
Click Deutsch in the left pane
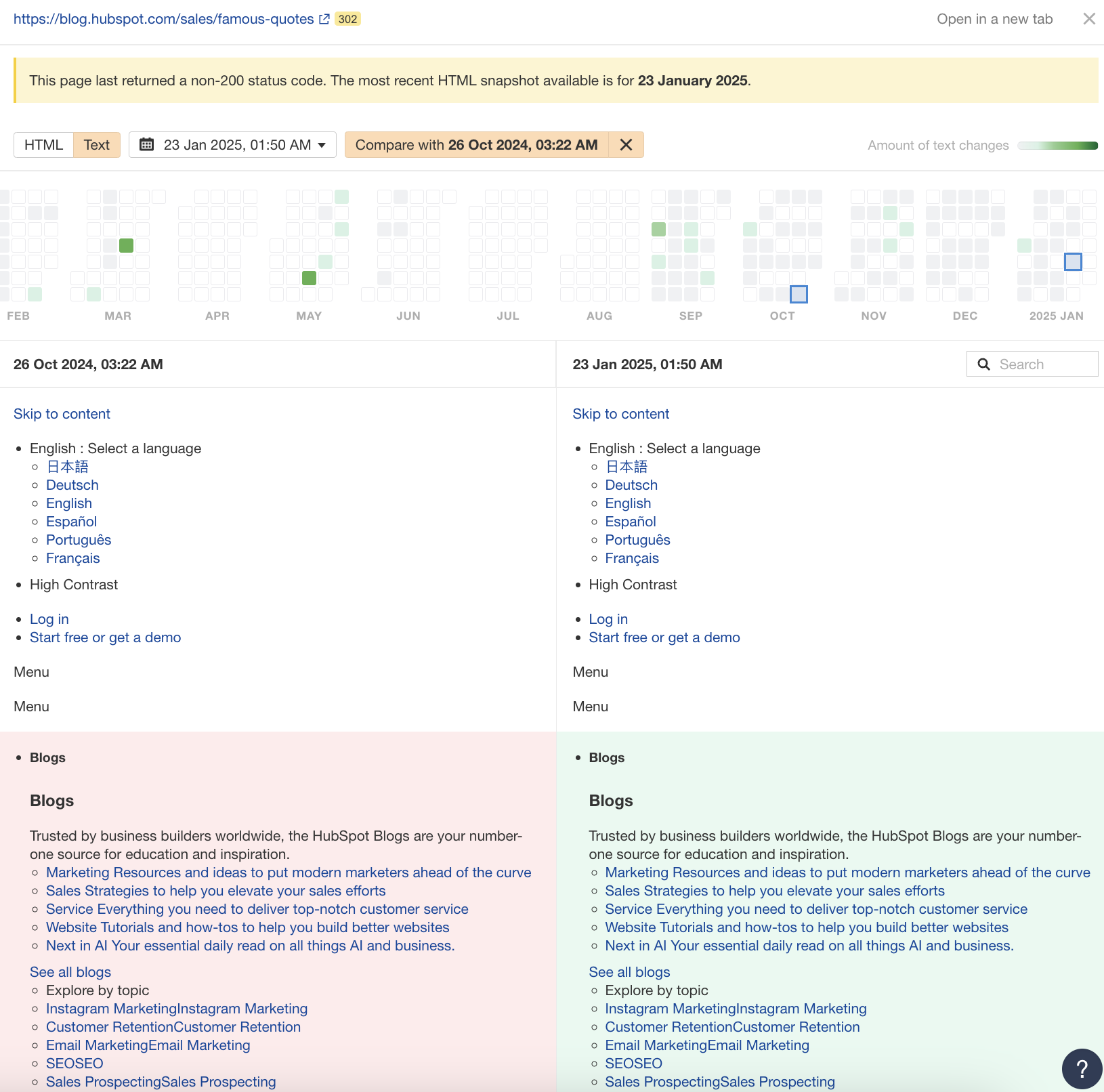coord(72,485)
